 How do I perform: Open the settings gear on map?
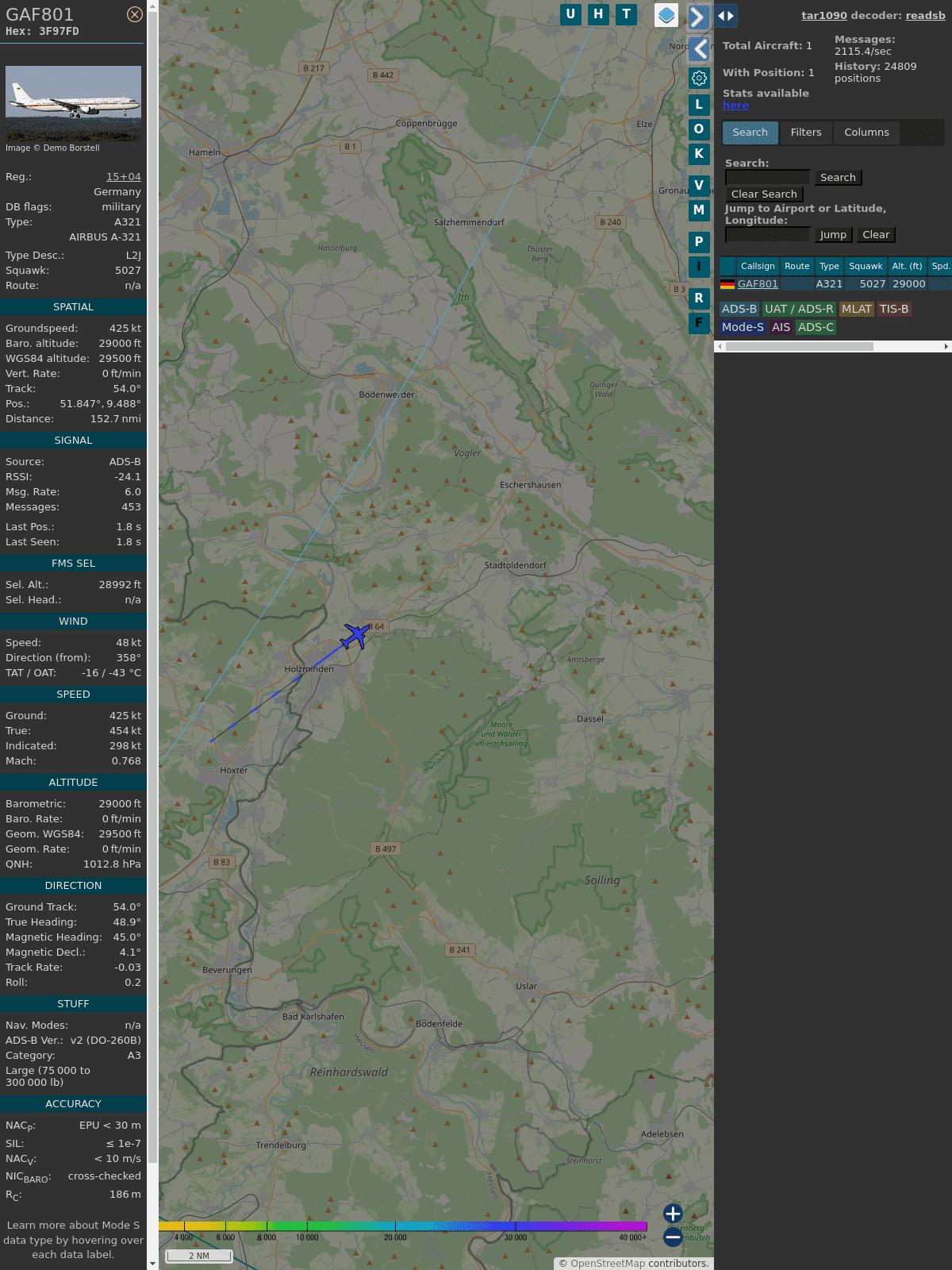699,78
